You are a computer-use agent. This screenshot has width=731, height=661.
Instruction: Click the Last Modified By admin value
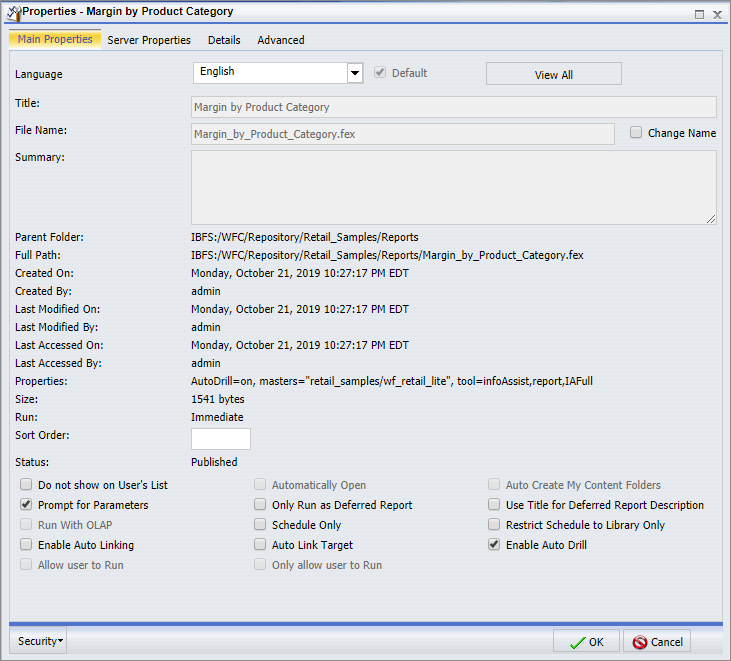point(206,327)
